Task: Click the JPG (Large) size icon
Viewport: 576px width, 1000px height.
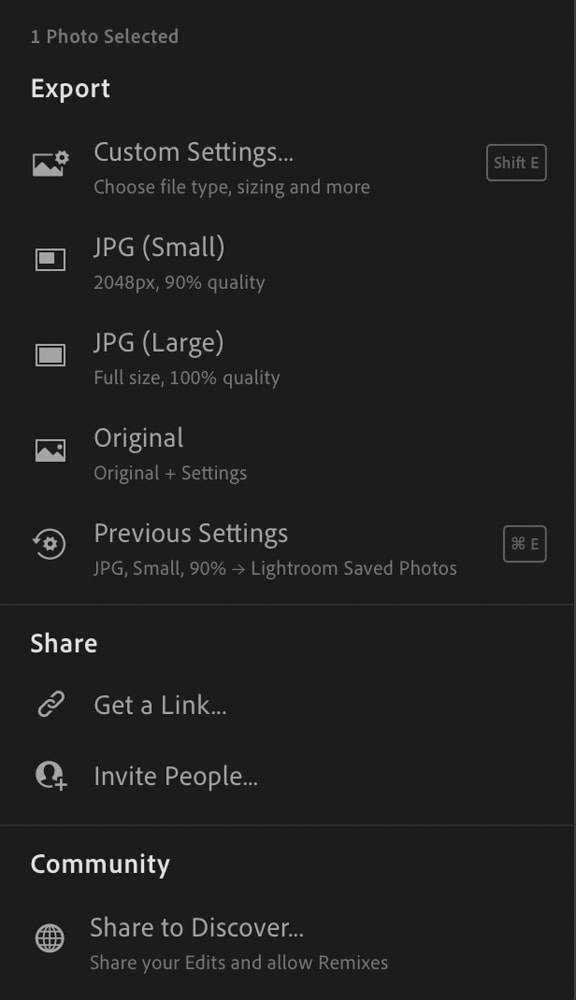Action: point(50,355)
